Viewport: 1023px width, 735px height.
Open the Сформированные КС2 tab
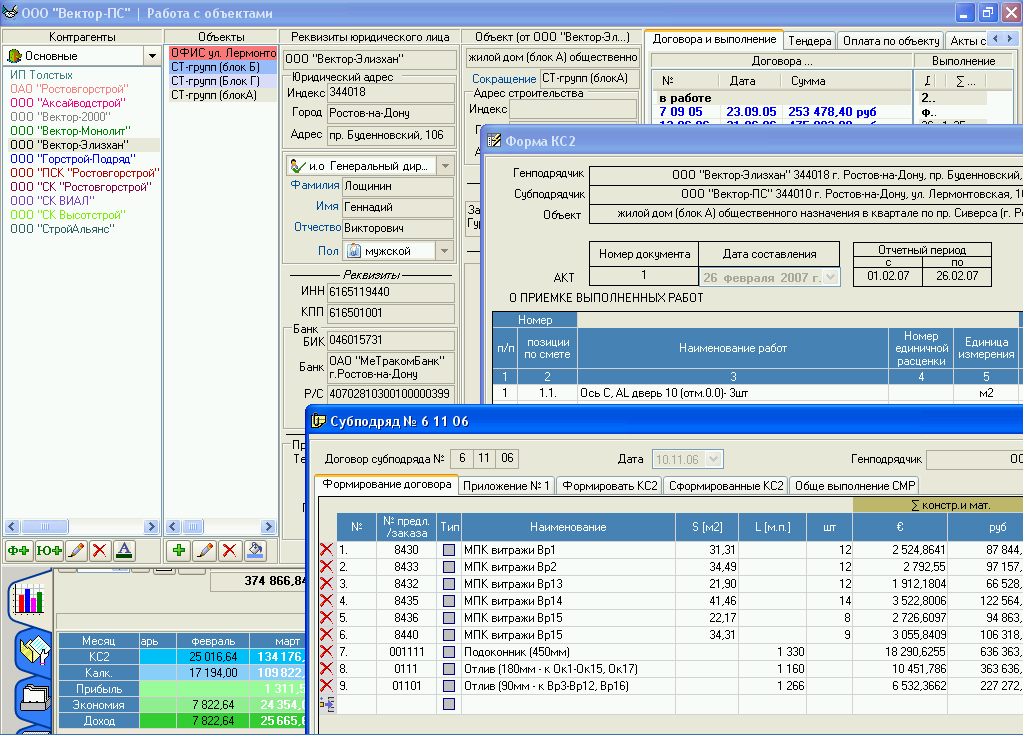[726, 486]
